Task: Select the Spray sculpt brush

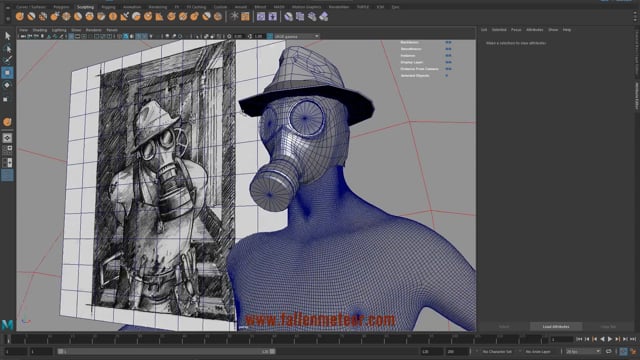Action: (101, 17)
